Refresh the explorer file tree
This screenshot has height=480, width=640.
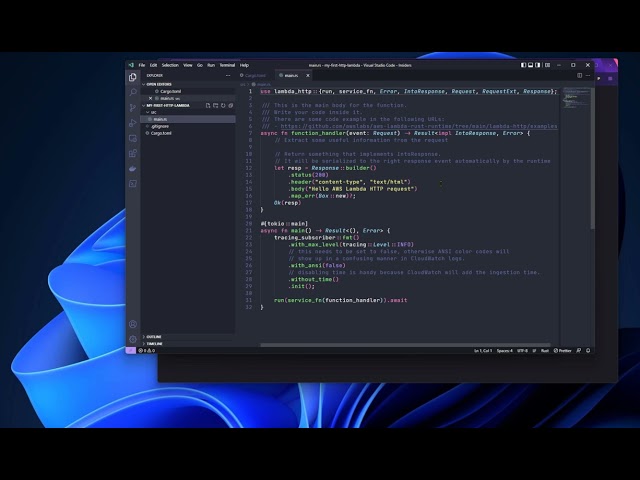[223, 106]
